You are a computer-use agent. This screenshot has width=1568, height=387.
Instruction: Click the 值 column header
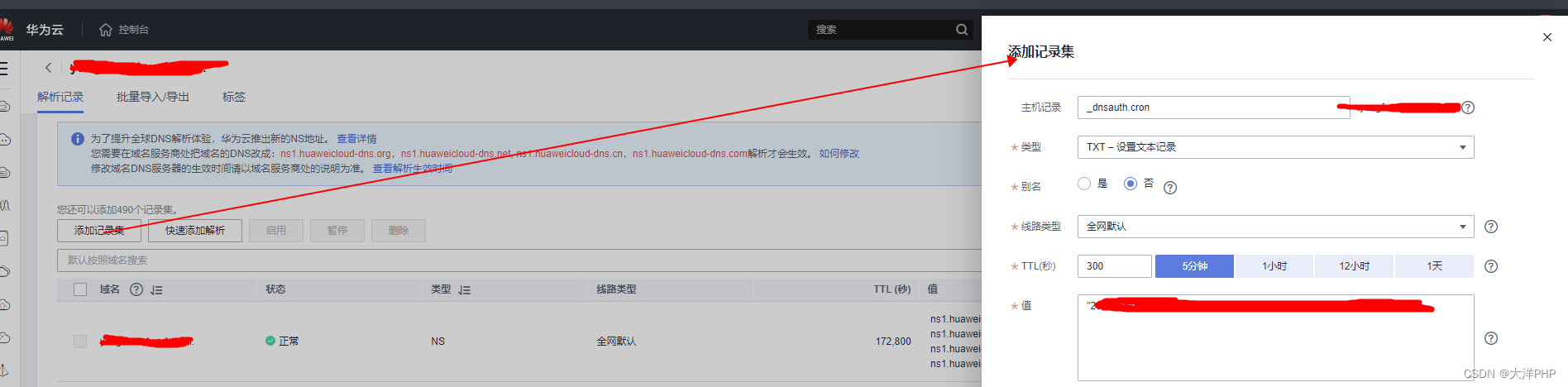coord(933,289)
